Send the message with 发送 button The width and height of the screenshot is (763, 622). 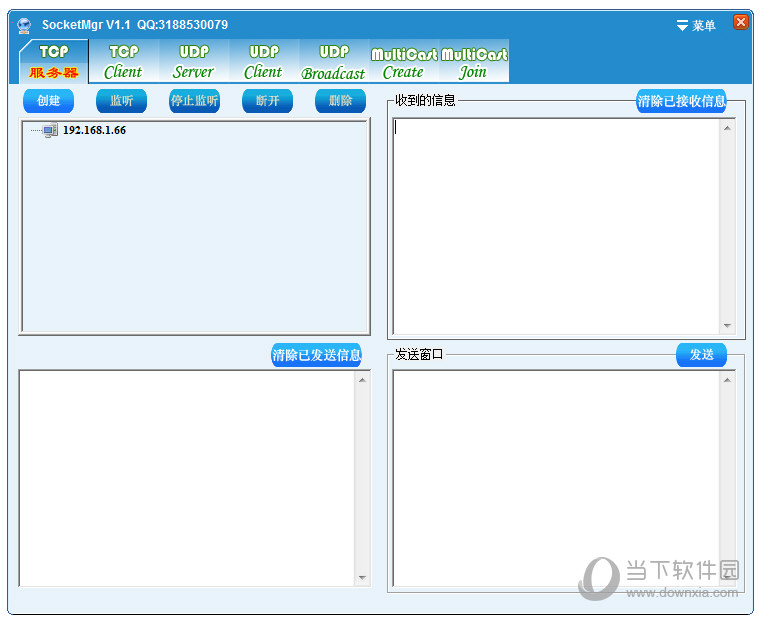[x=701, y=355]
